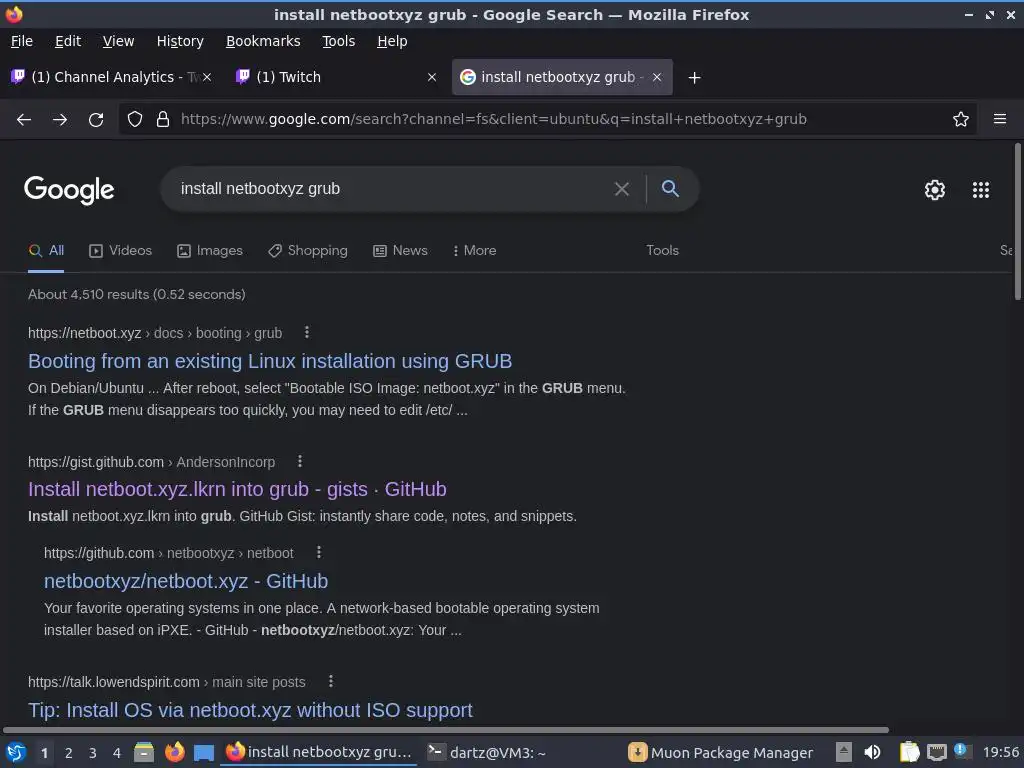Go back using the back arrow
Screen dimensions: 1024x768
coord(24,120)
